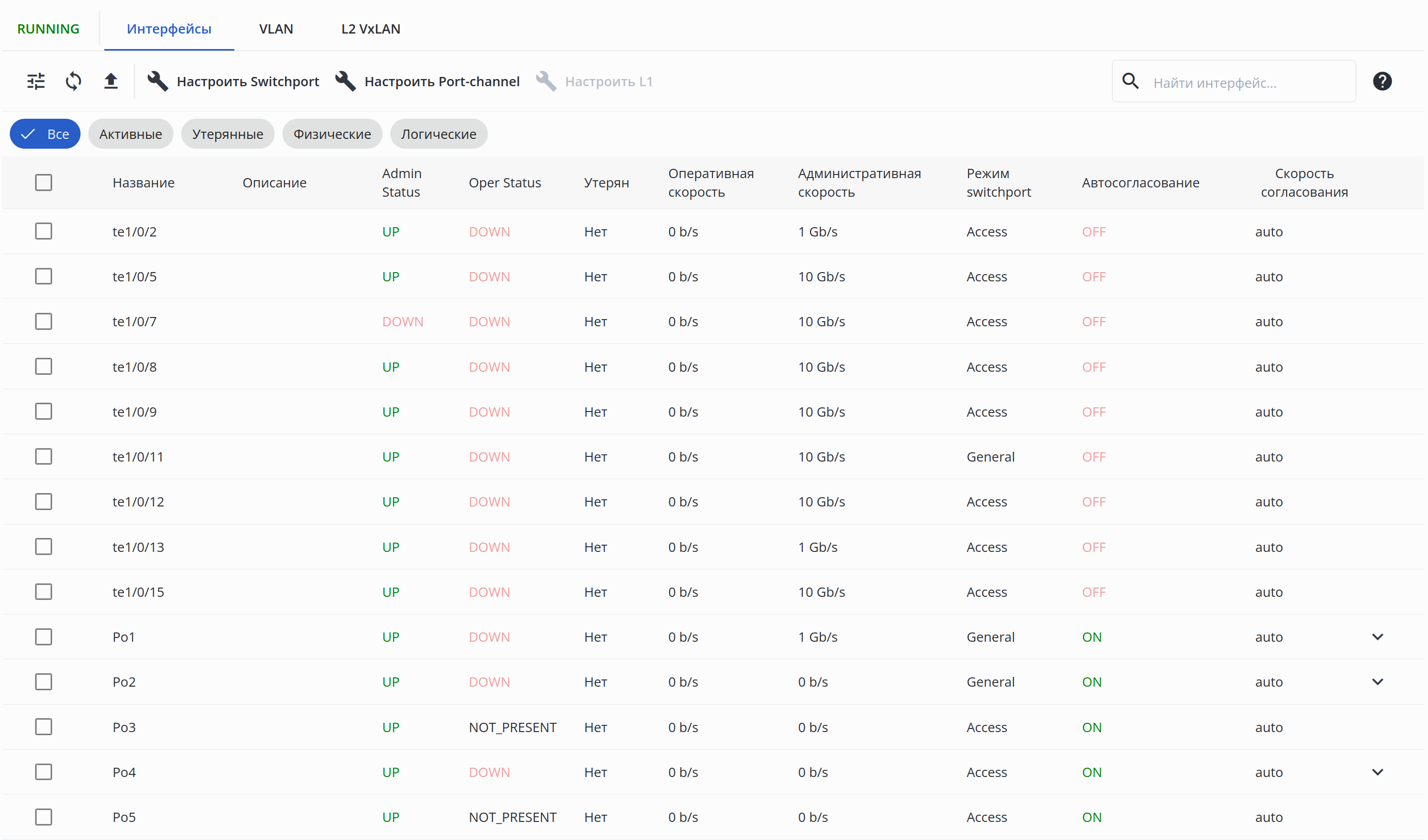Image resolution: width=1428 pixels, height=840 pixels.
Task: Select the Логические filter chip
Action: click(x=439, y=134)
